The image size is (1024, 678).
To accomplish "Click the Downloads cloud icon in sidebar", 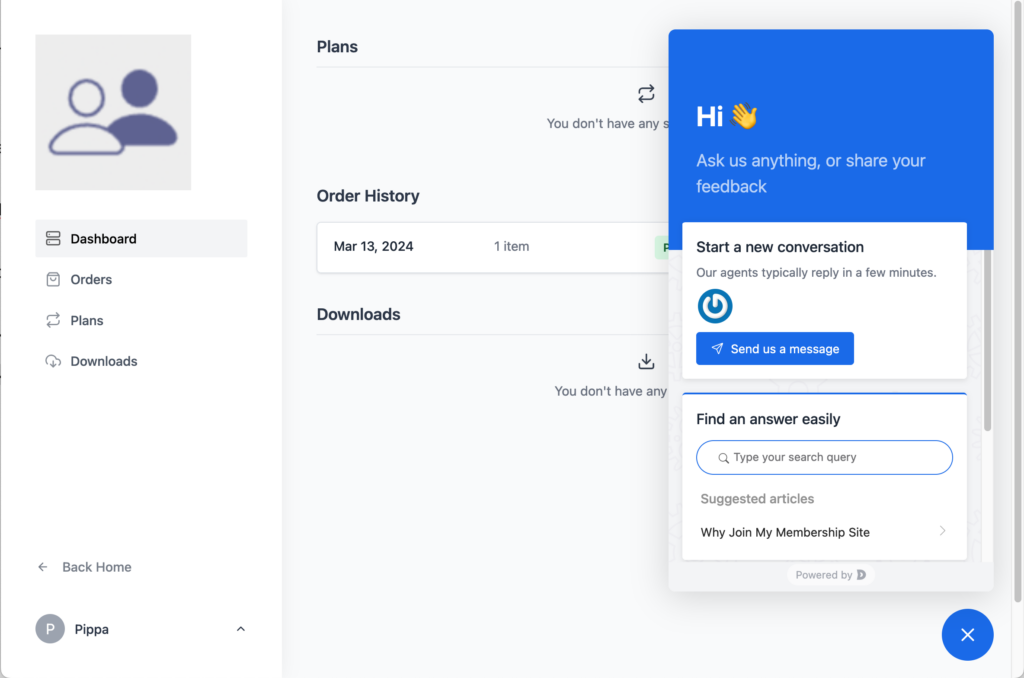I will [53, 361].
